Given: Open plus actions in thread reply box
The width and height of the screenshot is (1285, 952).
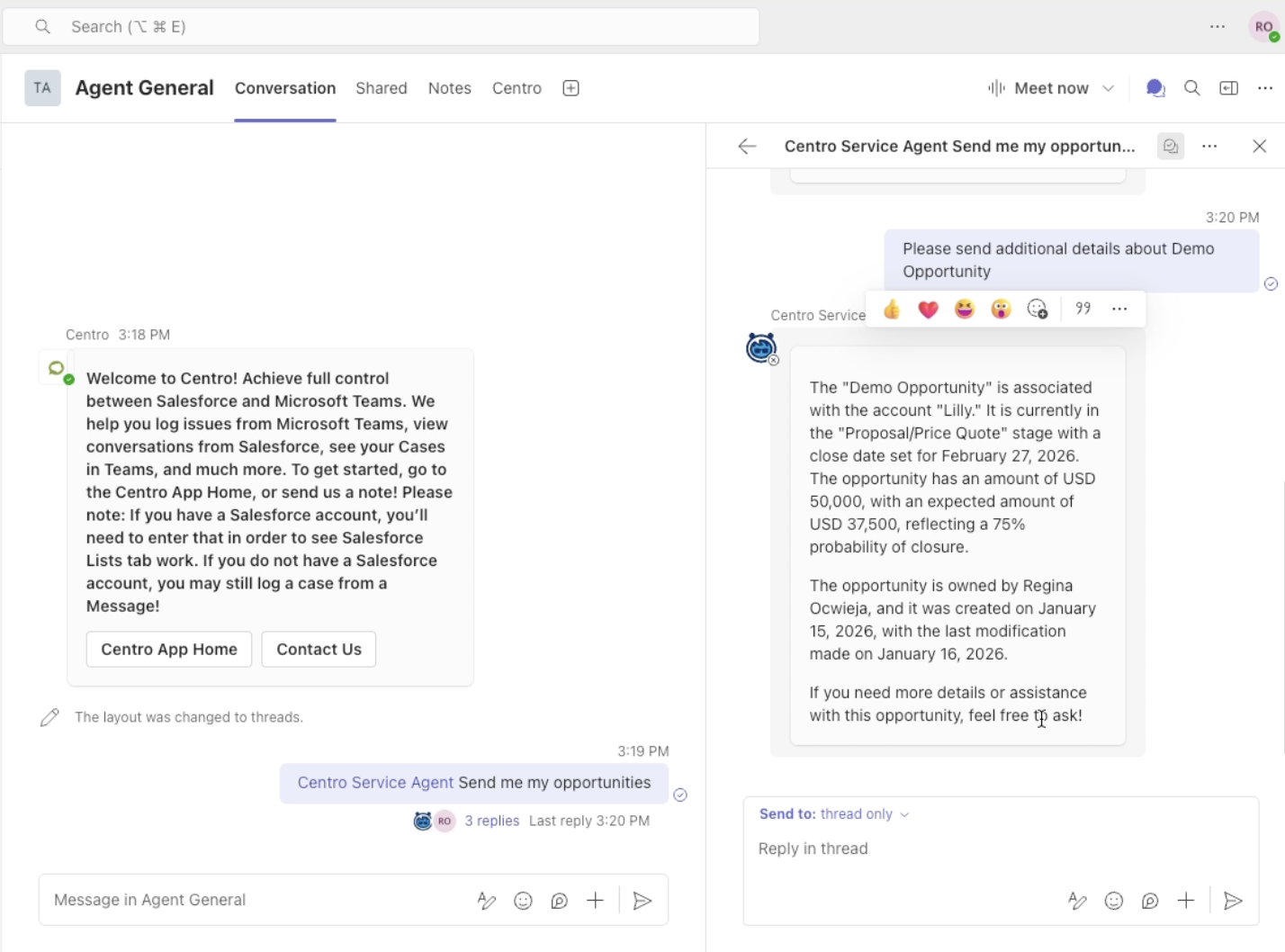Looking at the screenshot, I should point(1186,901).
